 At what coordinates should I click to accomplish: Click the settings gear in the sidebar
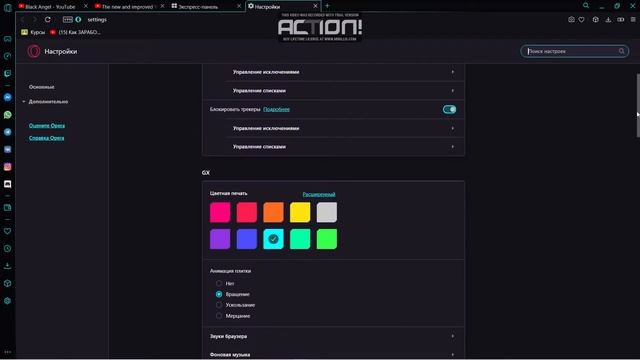(7, 301)
